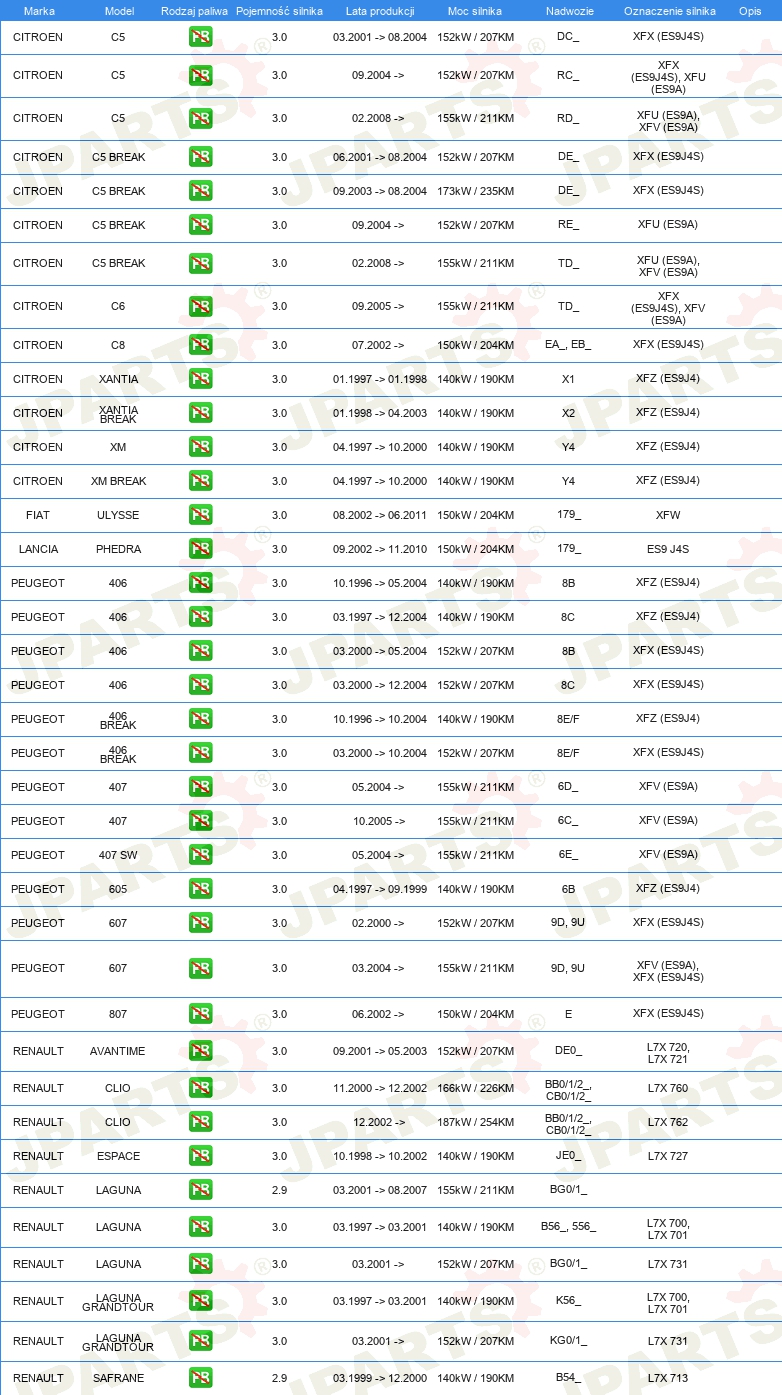Click fuel icon in Xantia X1 row
The image size is (782, 1395).
tap(200, 379)
